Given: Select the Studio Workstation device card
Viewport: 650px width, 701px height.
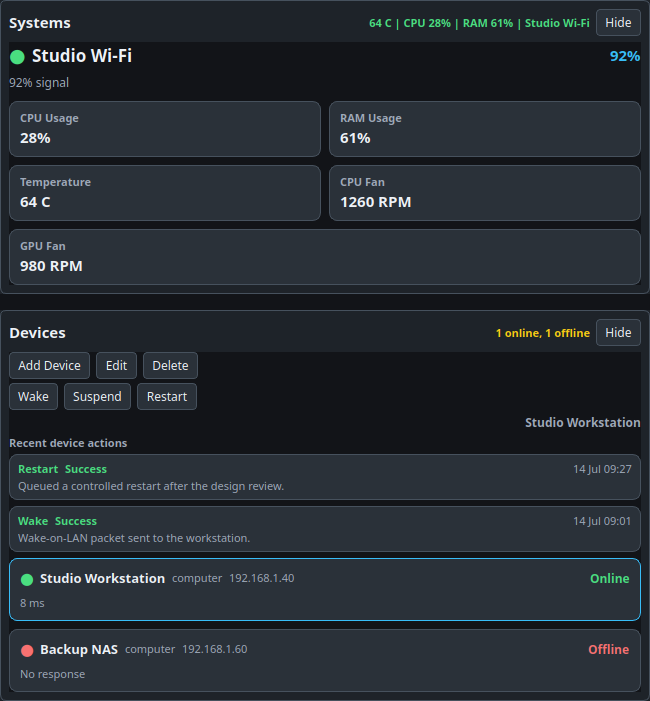Looking at the screenshot, I should coord(325,589).
